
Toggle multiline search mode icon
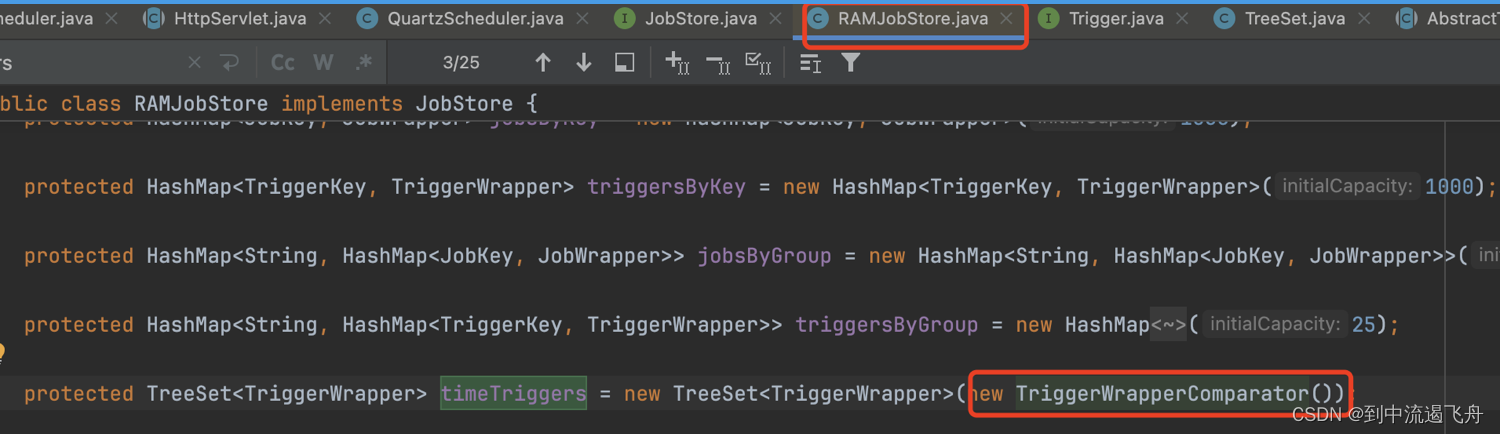coord(810,63)
